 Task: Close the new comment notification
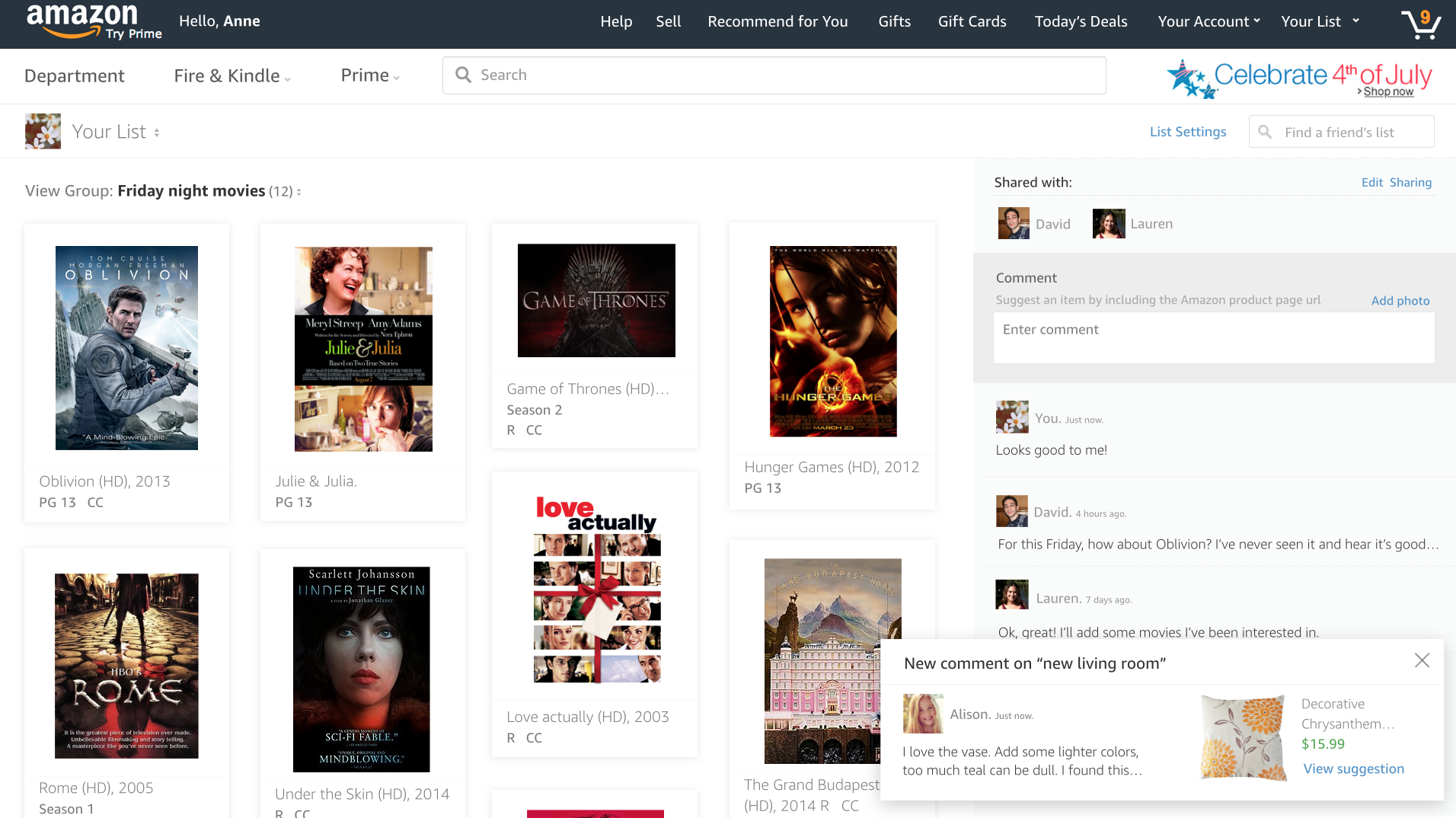point(1422,660)
